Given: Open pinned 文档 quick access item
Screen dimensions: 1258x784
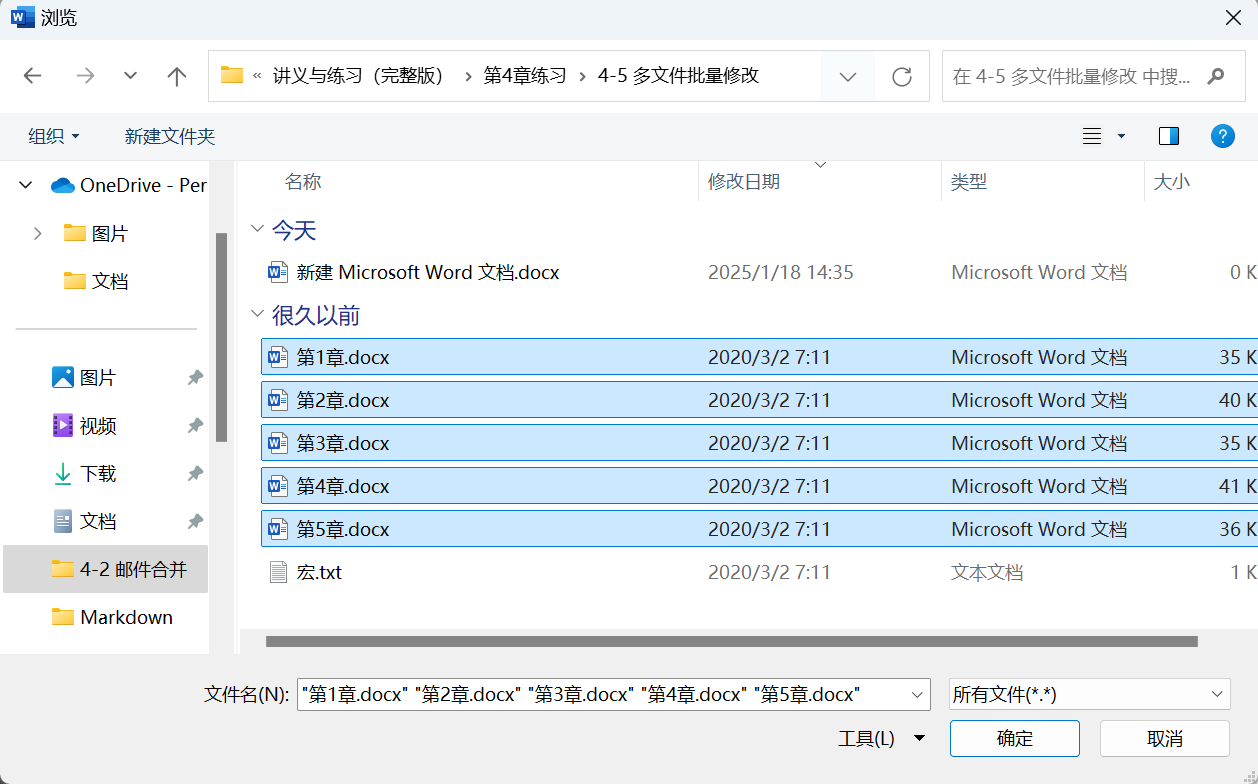Looking at the screenshot, I should tap(84, 521).
